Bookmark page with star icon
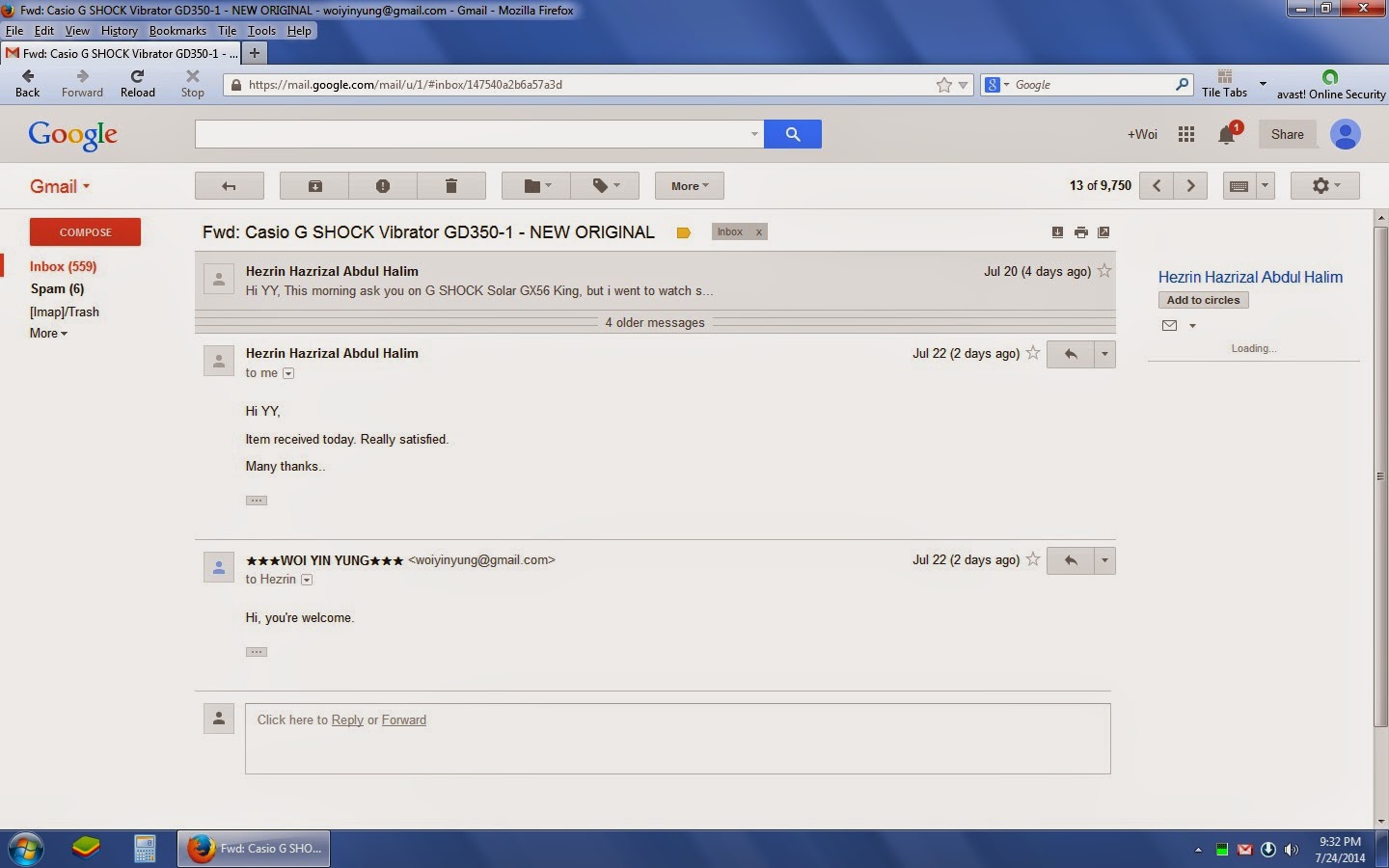Image resolution: width=1389 pixels, height=868 pixels. pos(943,85)
